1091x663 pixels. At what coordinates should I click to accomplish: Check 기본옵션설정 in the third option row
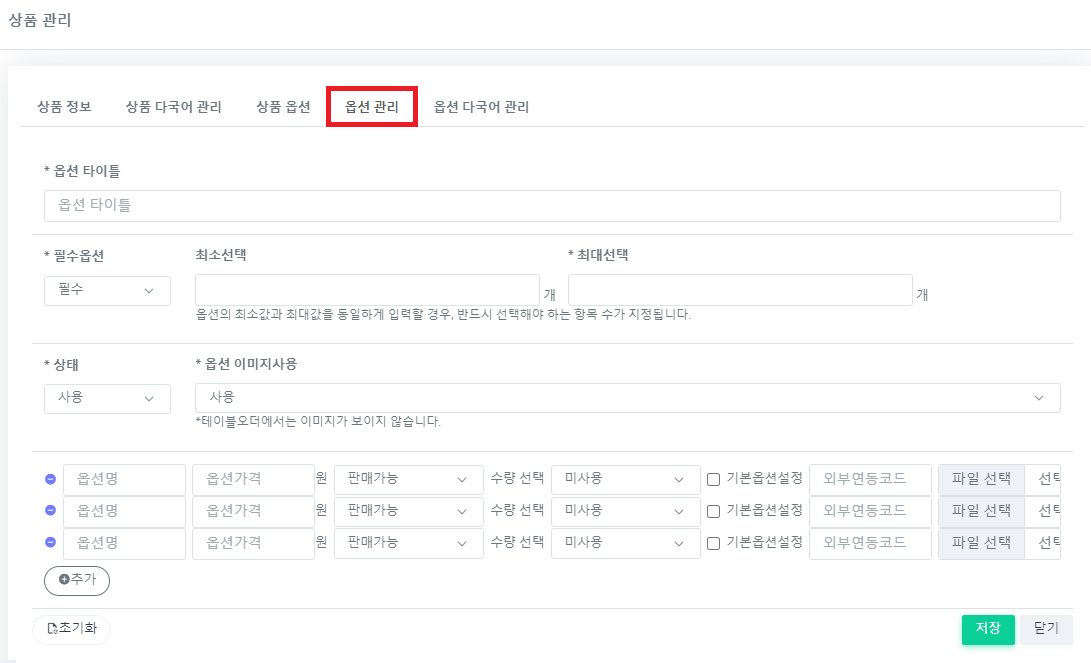(x=714, y=544)
